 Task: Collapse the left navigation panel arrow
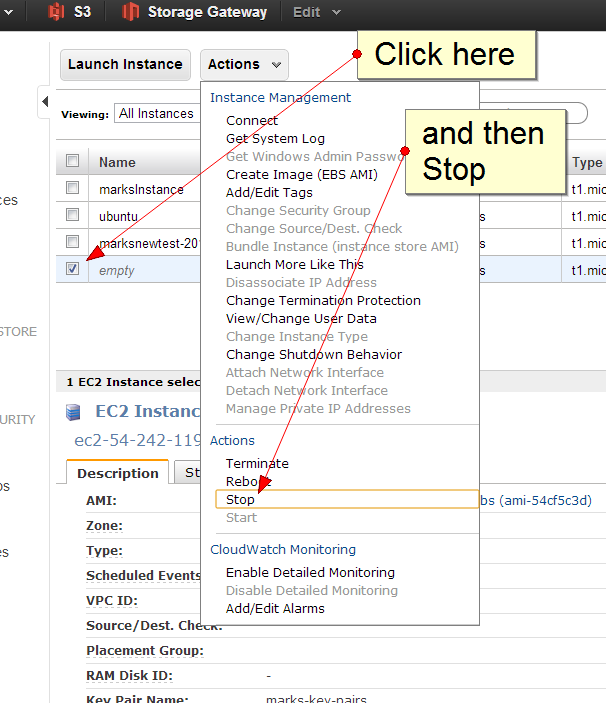click(x=45, y=102)
